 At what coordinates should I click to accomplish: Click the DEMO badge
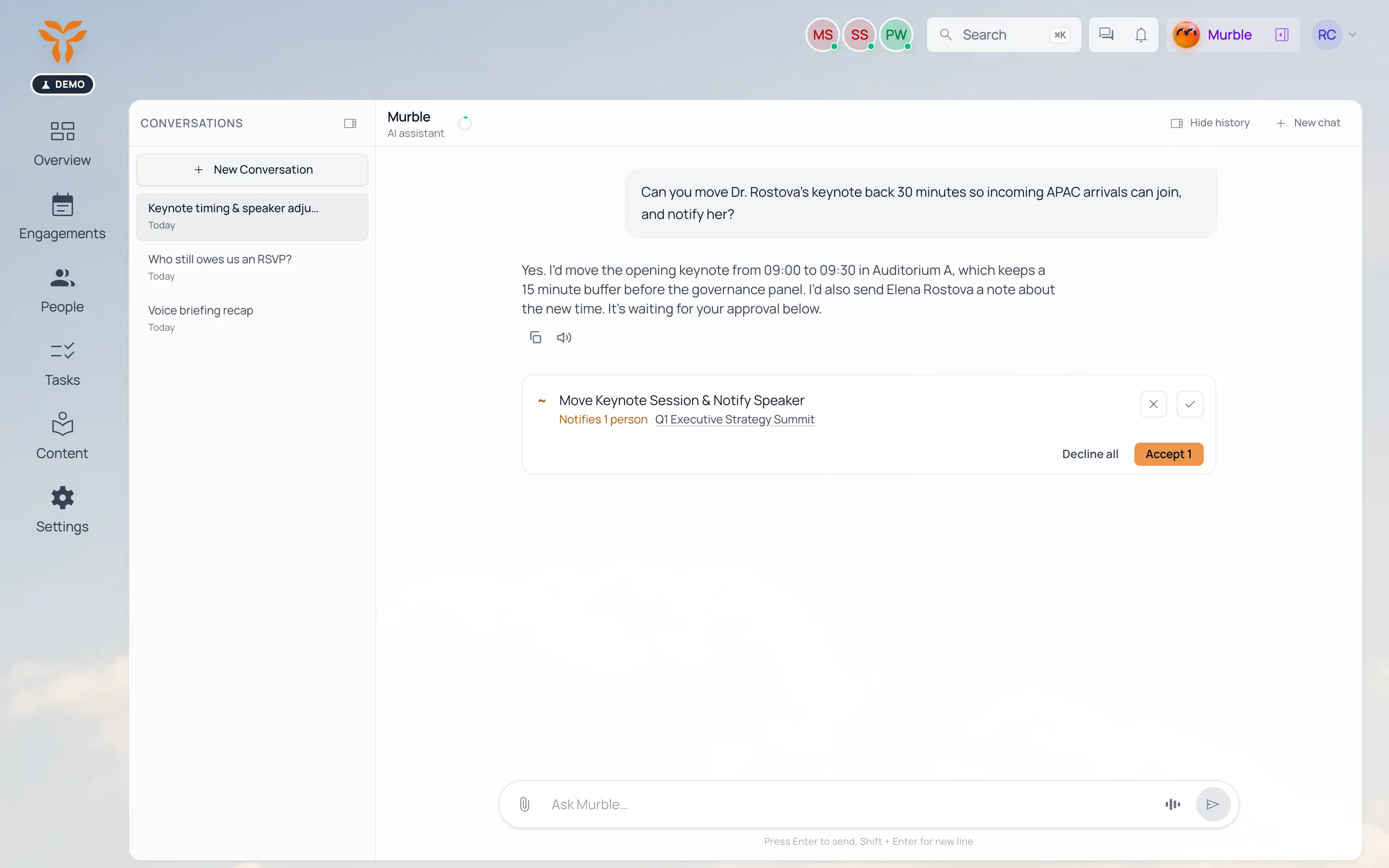[x=63, y=84]
